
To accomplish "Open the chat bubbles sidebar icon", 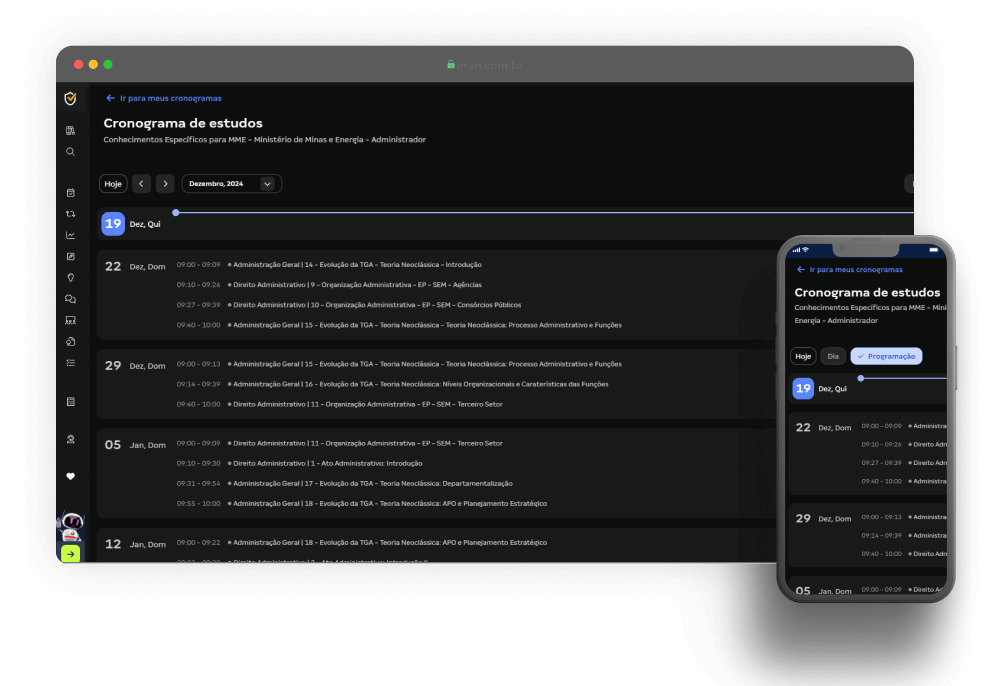I will pos(70,299).
